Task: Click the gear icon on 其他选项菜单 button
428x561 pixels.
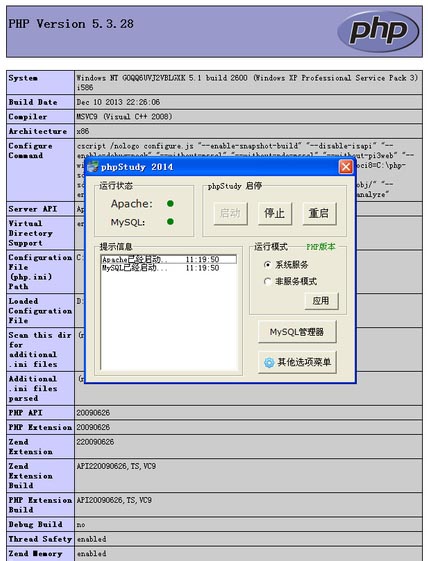Action: (x=269, y=362)
